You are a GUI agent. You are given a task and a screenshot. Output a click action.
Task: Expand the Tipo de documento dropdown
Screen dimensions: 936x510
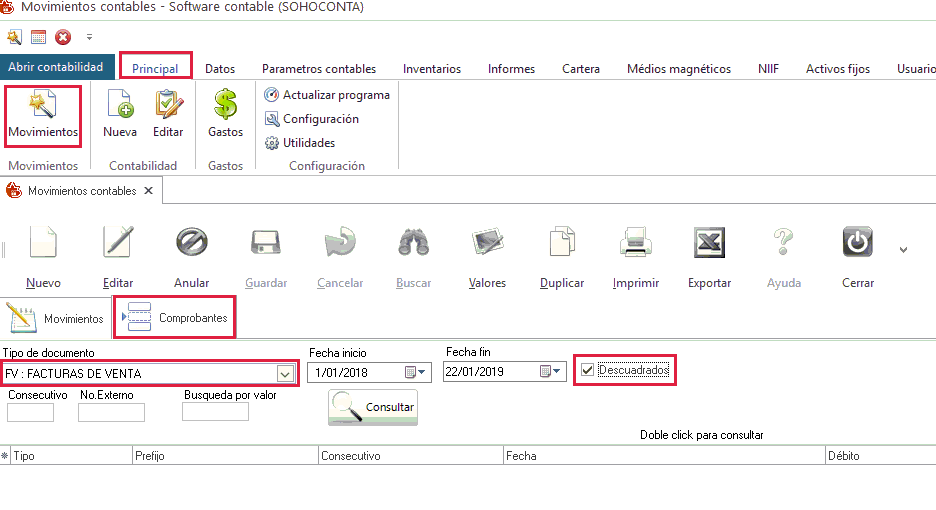click(285, 374)
